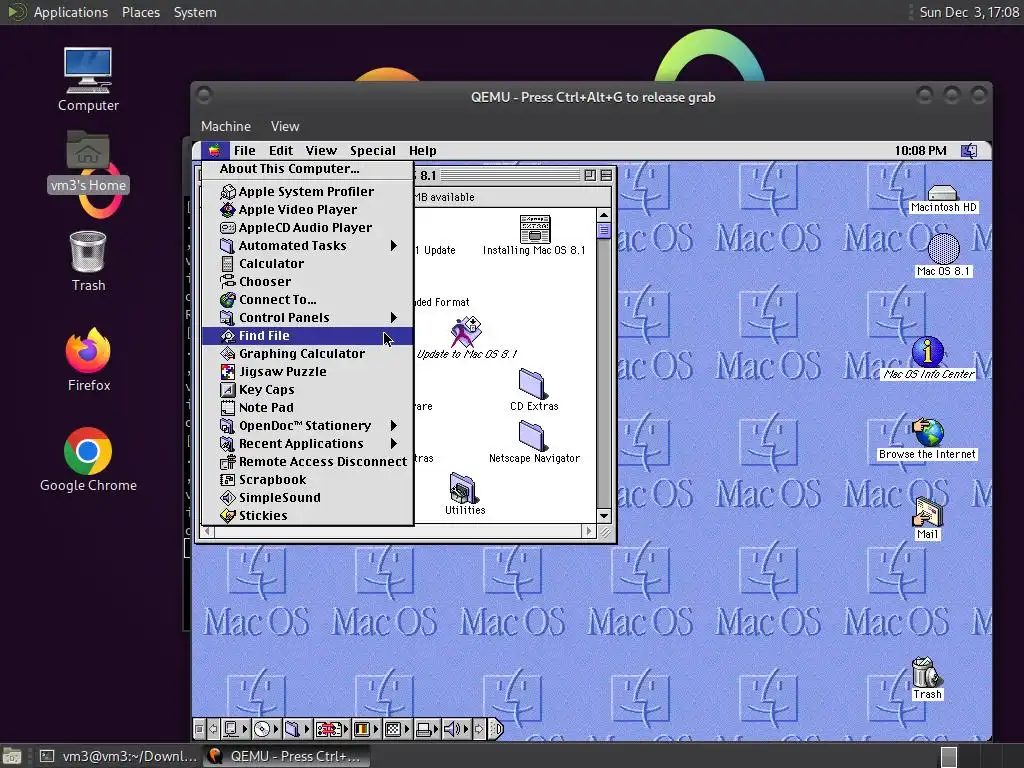The width and height of the screenshot is (1024, 768).
Task: Start AppleCD Audio Player
Action: [307, 227]
